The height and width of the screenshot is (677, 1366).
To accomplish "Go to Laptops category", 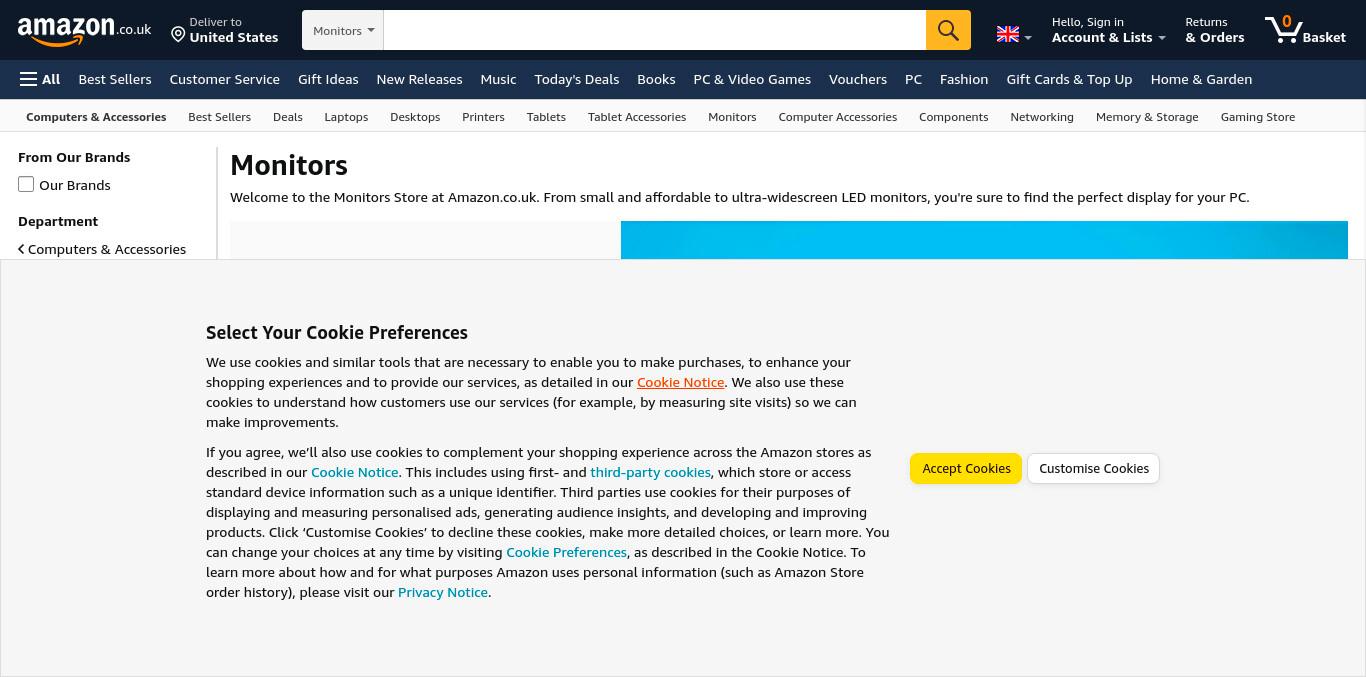I will tap(346, 117).
